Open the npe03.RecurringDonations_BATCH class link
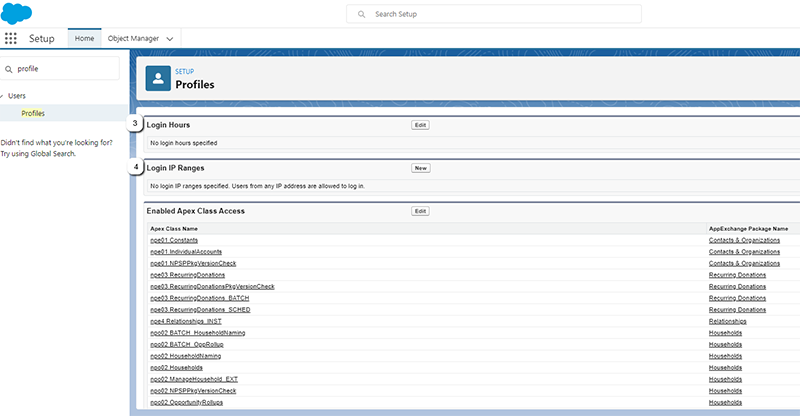Viewport: 800px width, 416px height. [199, 298]
